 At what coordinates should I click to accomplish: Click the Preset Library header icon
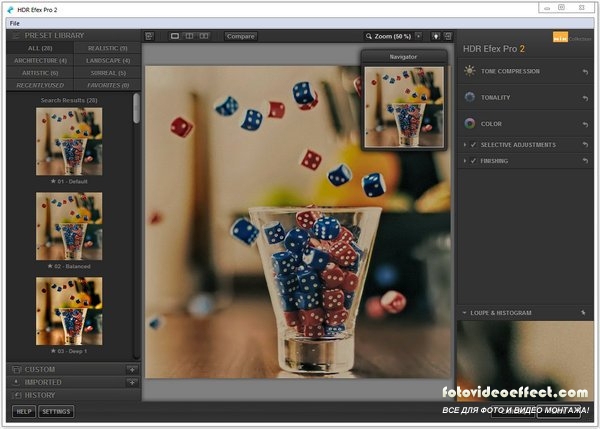[16, 36]
